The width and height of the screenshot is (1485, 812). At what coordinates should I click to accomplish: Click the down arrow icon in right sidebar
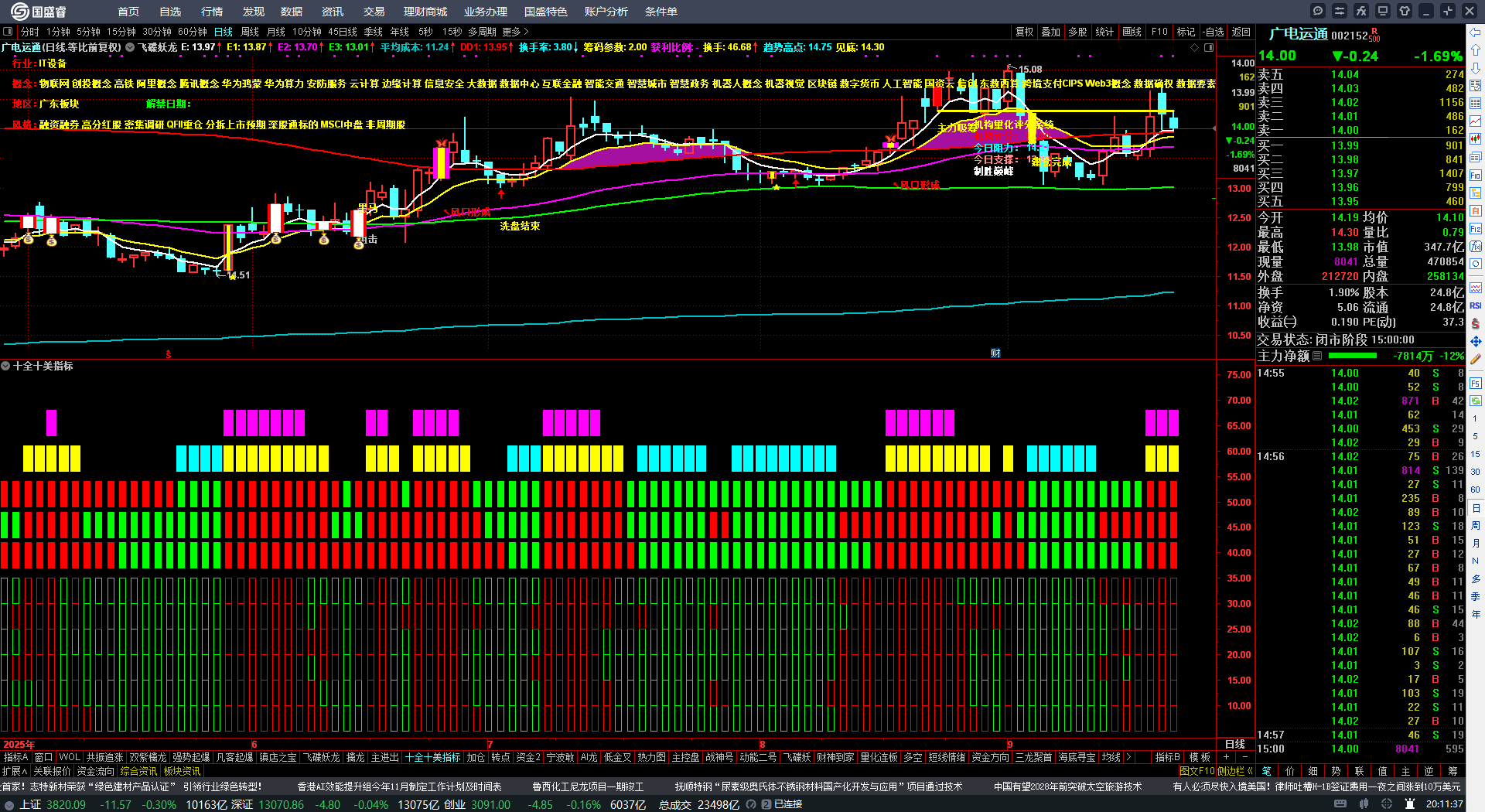[1476, 68]
